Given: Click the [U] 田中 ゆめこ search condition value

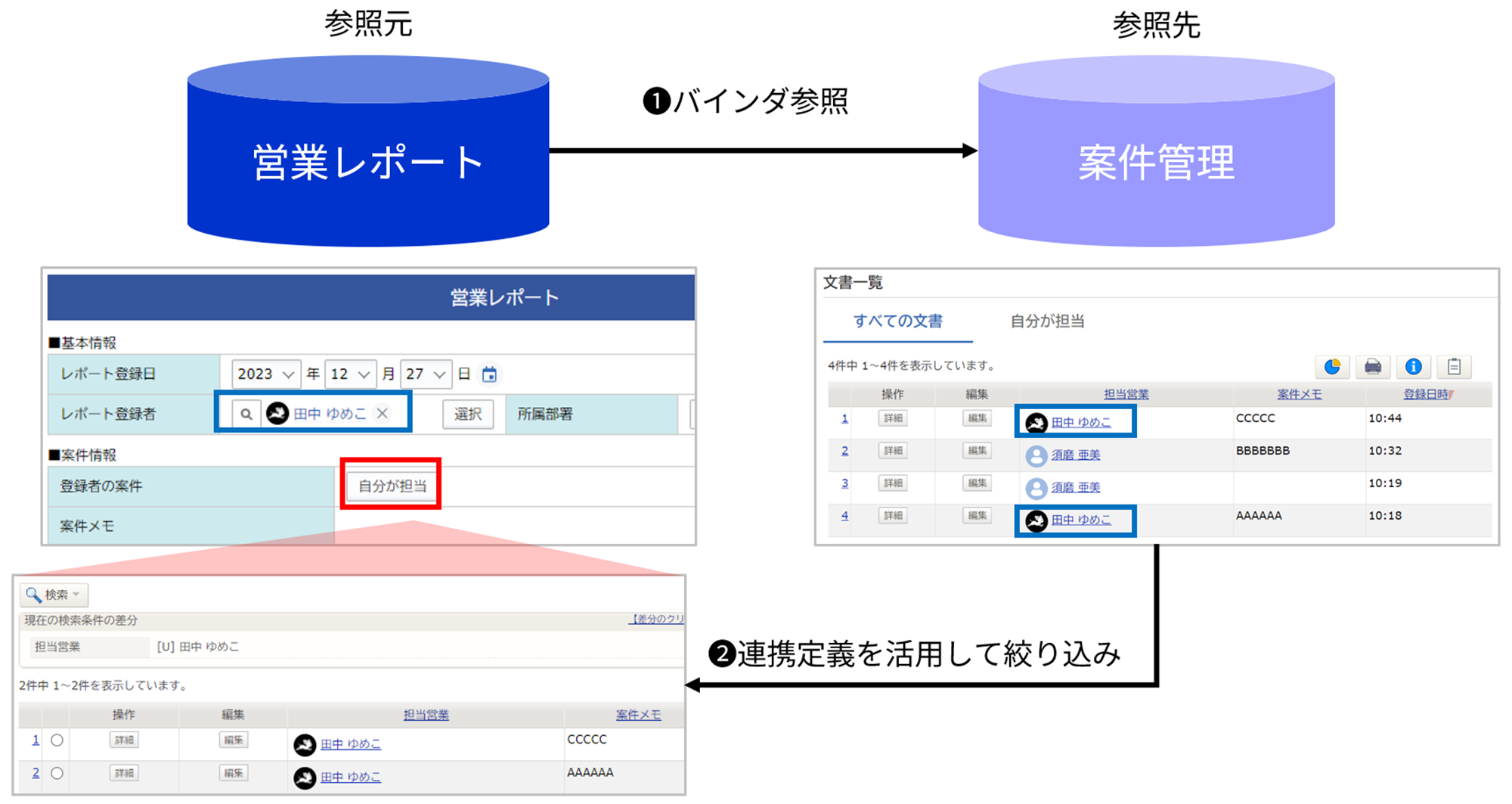Looking at the screenshot, I should [198, 647].
